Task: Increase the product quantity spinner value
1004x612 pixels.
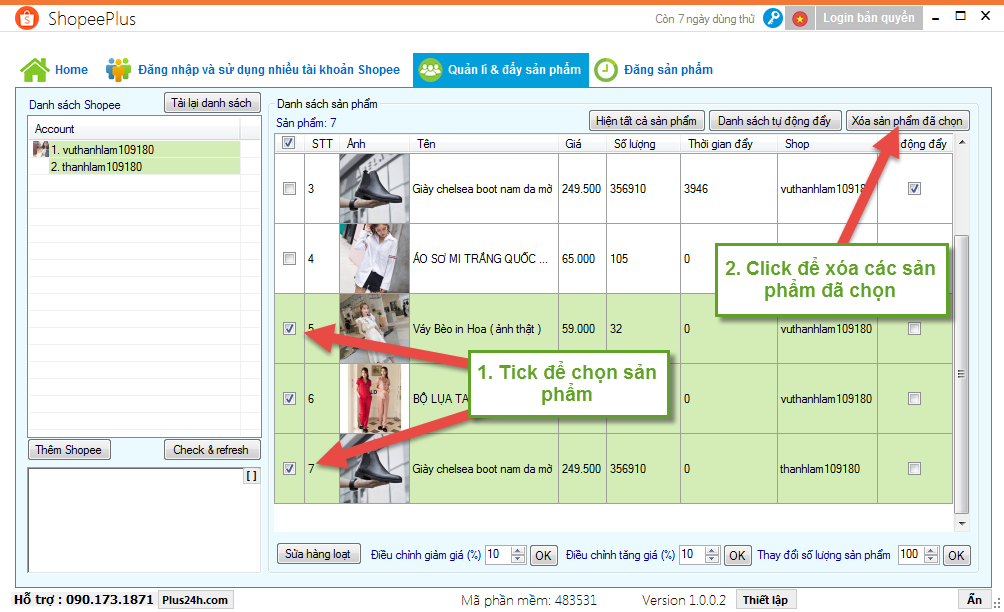Action: click(932, 550)
